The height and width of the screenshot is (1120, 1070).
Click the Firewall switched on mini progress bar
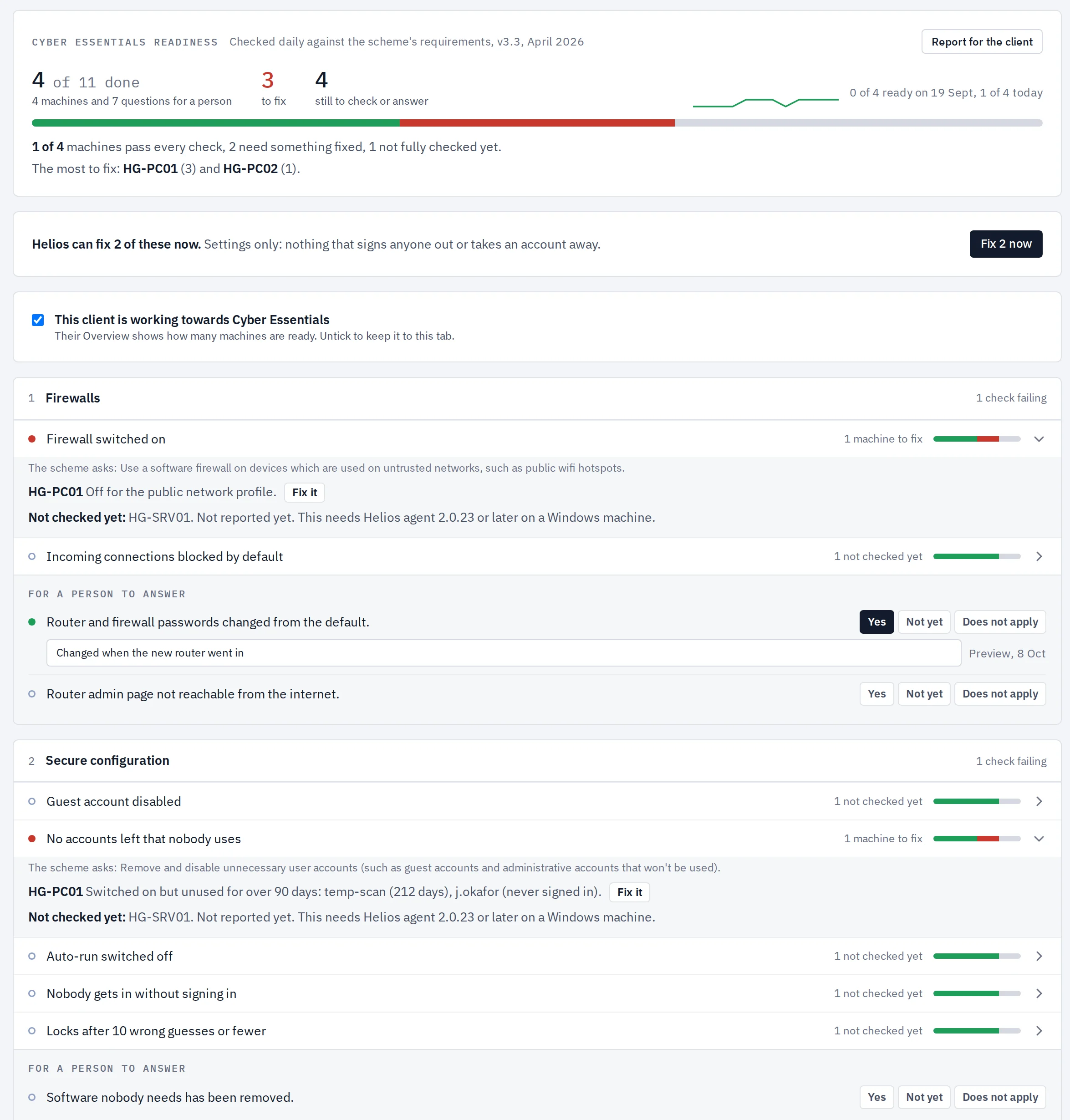pos(977,439)
